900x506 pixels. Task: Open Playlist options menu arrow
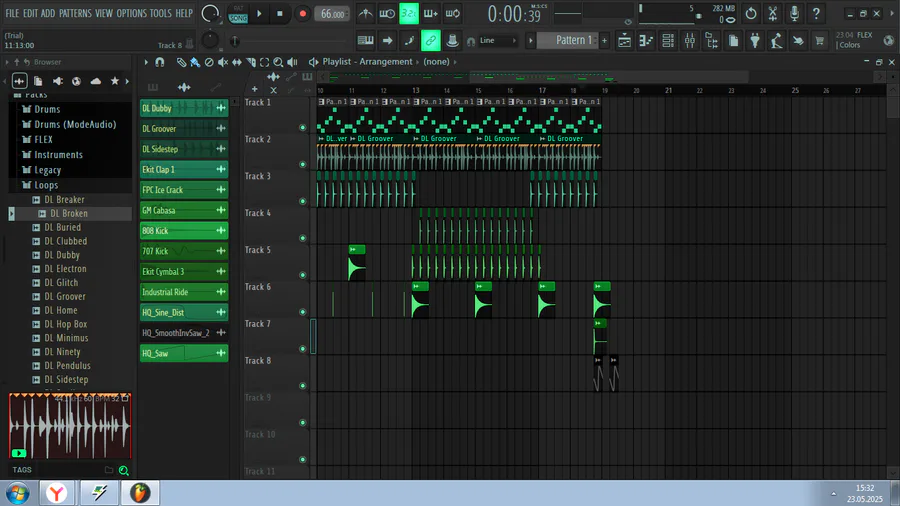[146, 62]
